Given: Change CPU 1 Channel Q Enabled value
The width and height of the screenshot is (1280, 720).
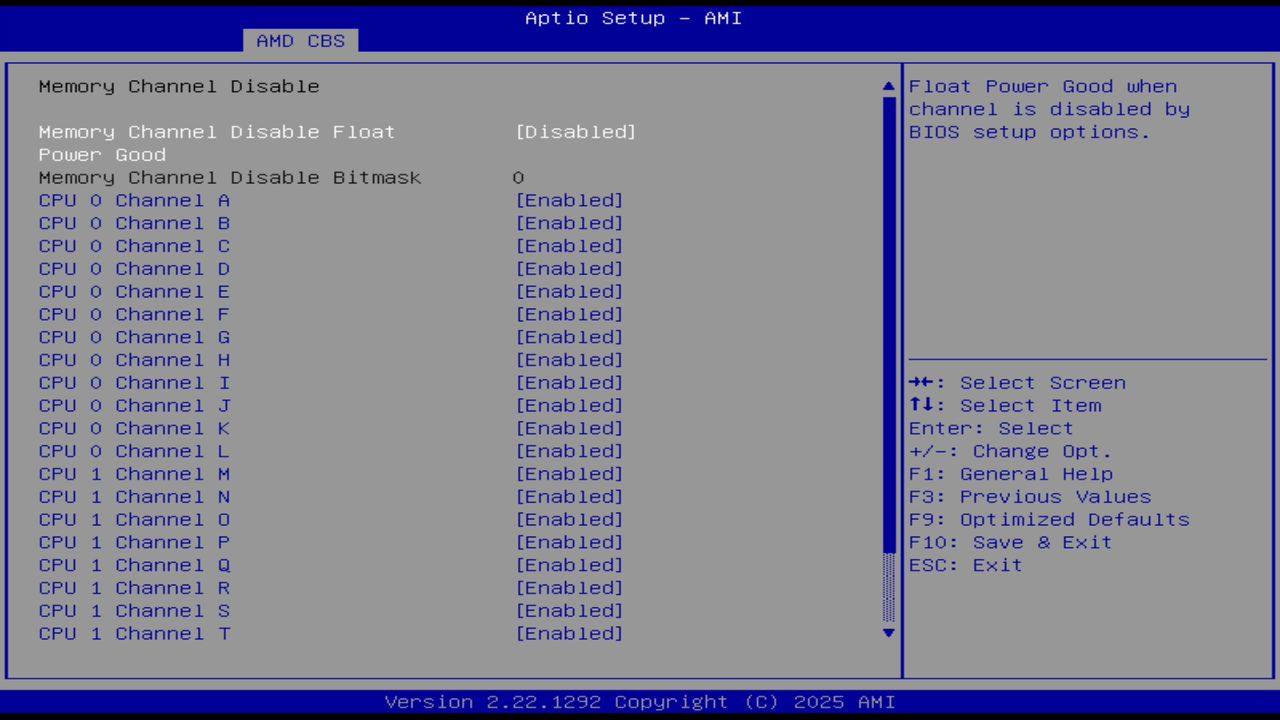Looking at the screenshot, I should (569, 565).
